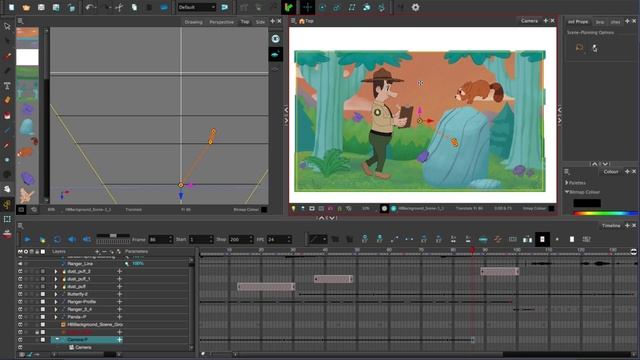This screenshot has height=360, width=640.
Task: Click Play button in timeline toolbar
Action: (27, 240)
